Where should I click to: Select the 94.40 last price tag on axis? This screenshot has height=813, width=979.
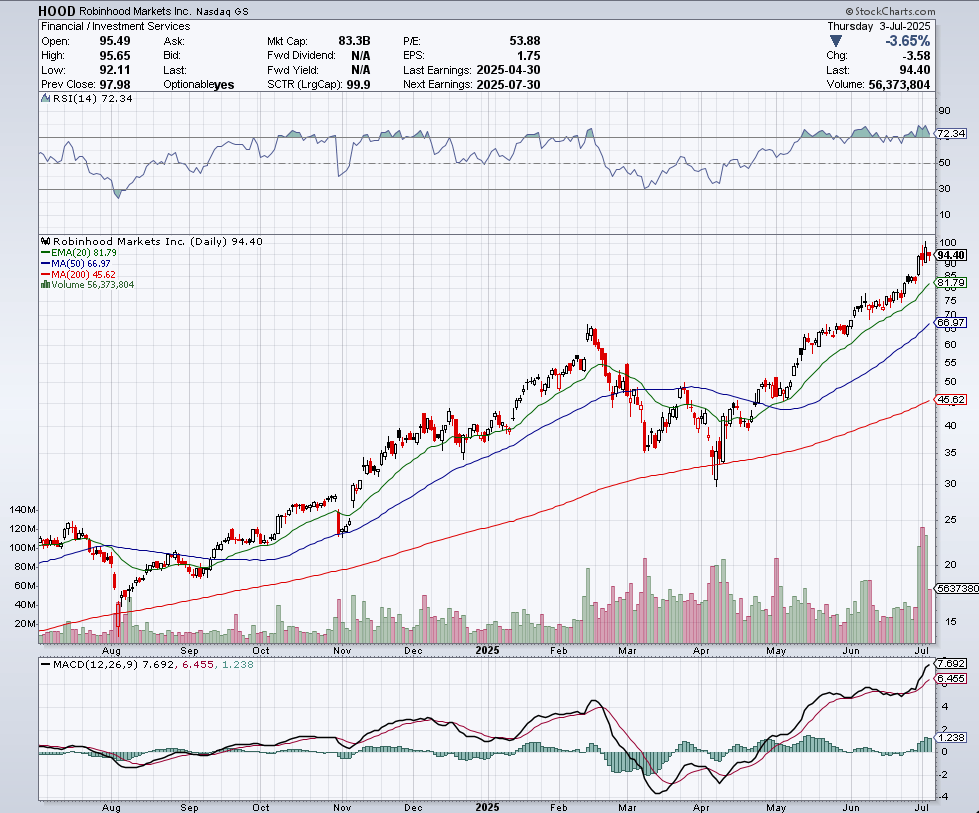pos(951,255)
